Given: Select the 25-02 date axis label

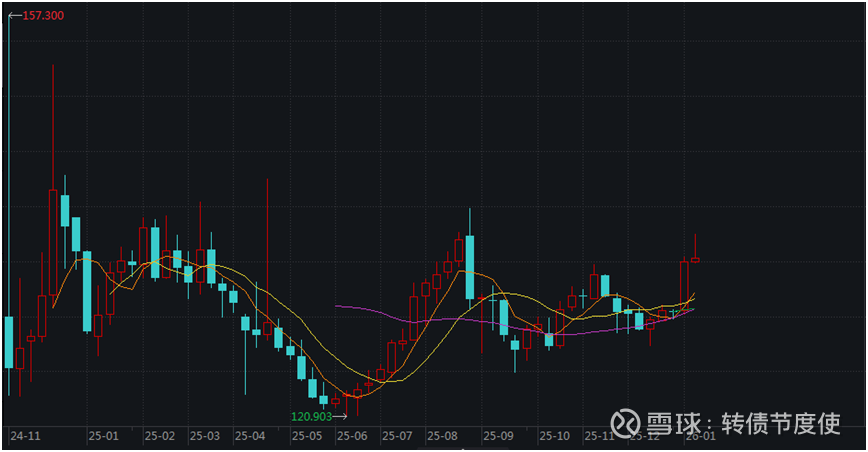Looking at the screenshot, I should (160, 436).
